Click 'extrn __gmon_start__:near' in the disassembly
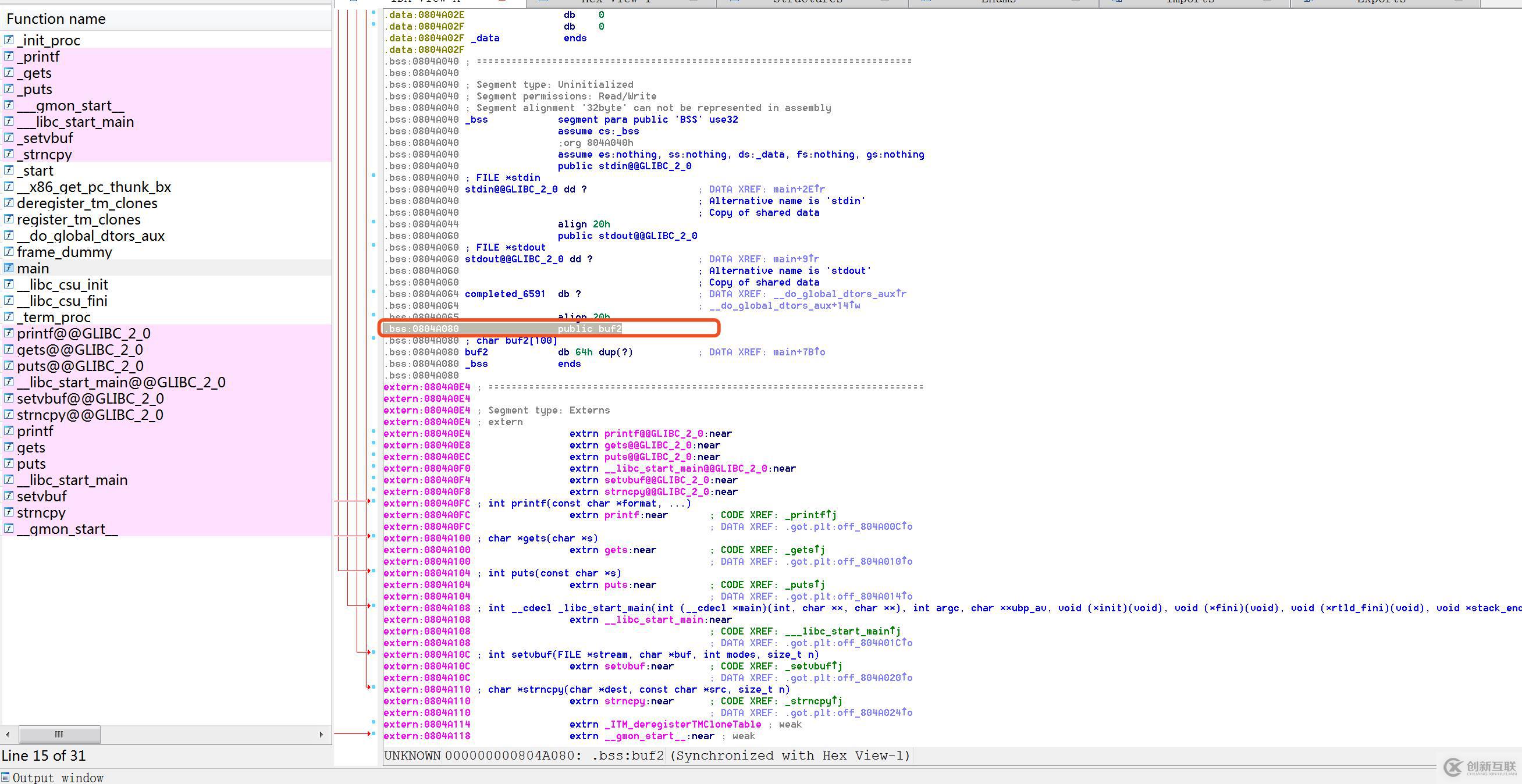The height and width of the screenshot is (784, 1522). [642, 736]
